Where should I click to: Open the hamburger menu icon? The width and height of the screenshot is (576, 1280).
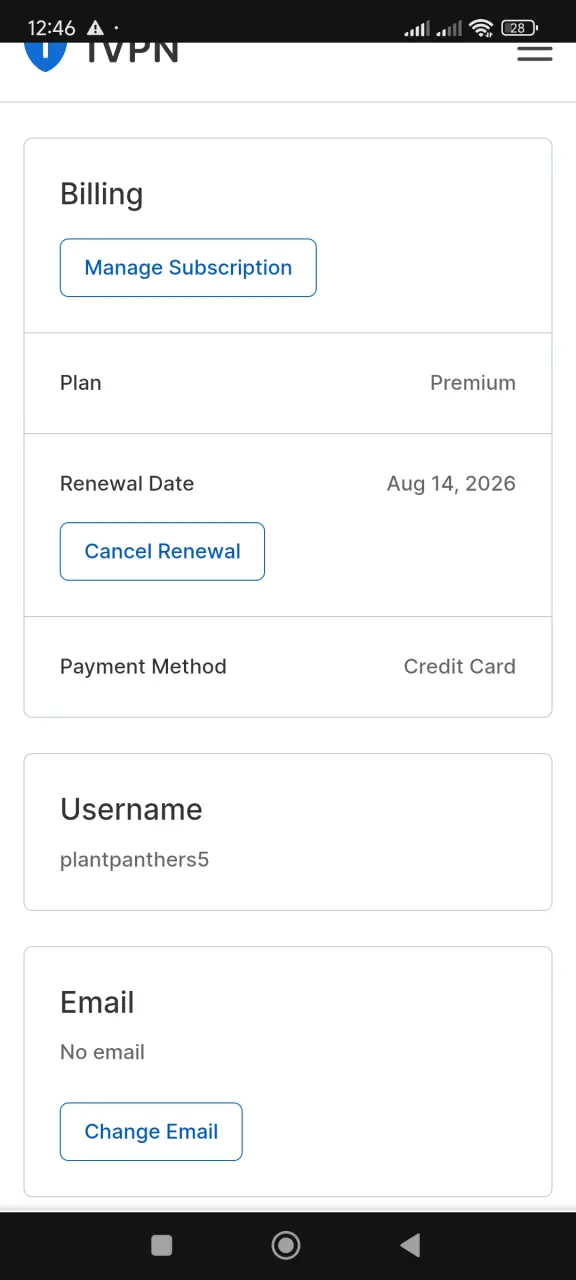click(x=535, y=53)
